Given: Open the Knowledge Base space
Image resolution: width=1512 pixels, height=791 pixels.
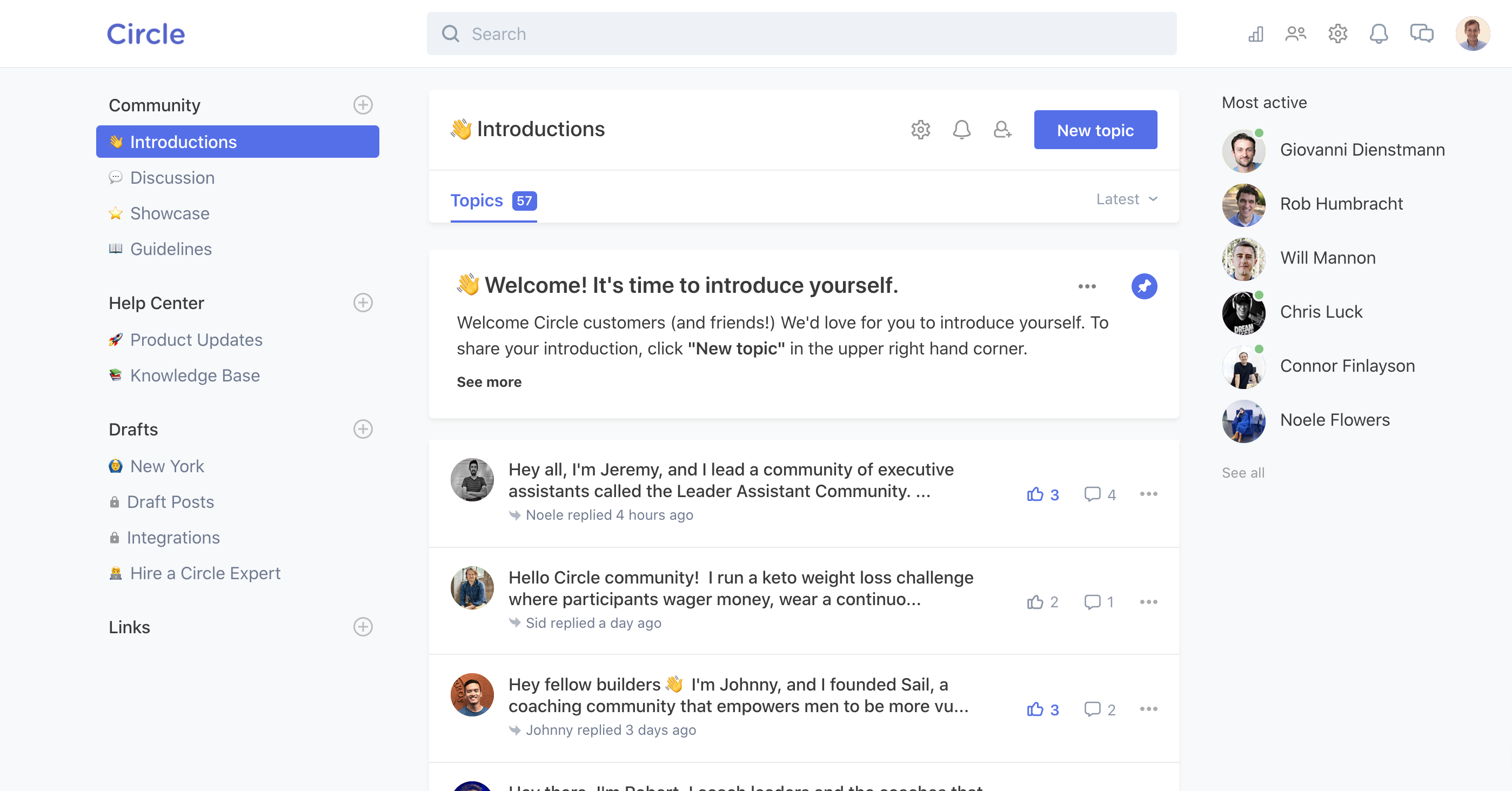Looking at the screenshot, I should 184,376.
